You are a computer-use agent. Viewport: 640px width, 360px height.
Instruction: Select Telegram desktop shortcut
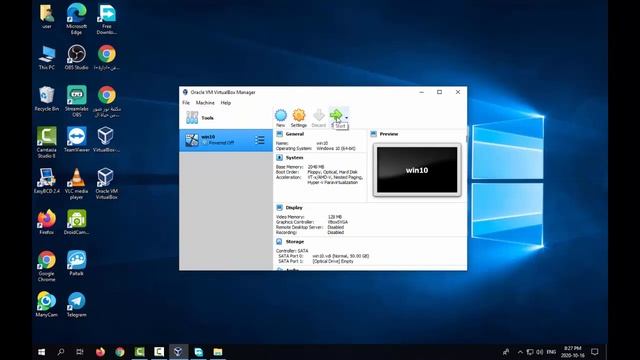click(76, 304)
